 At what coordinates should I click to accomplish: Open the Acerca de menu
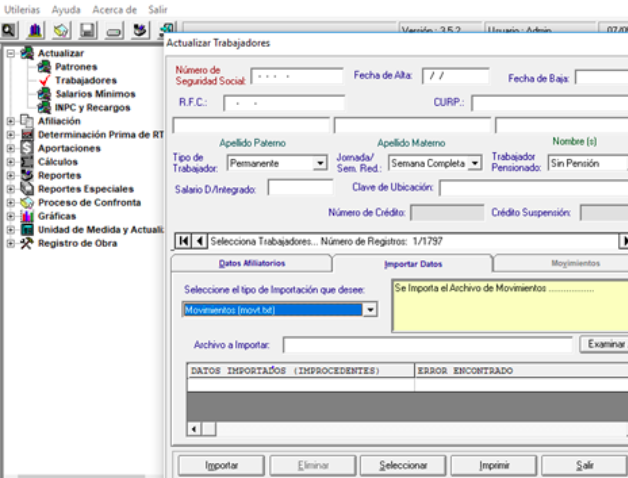115,9
